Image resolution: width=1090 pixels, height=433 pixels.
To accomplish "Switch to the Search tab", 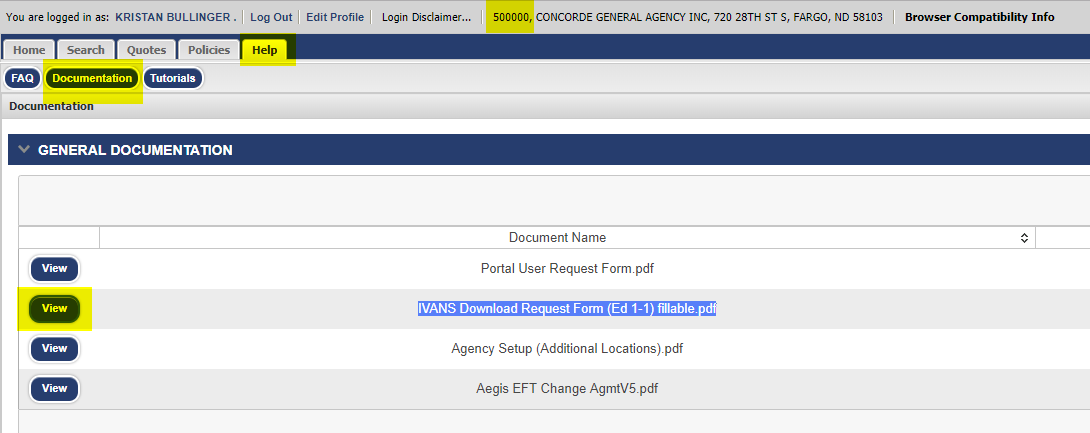I will (86, 50).
